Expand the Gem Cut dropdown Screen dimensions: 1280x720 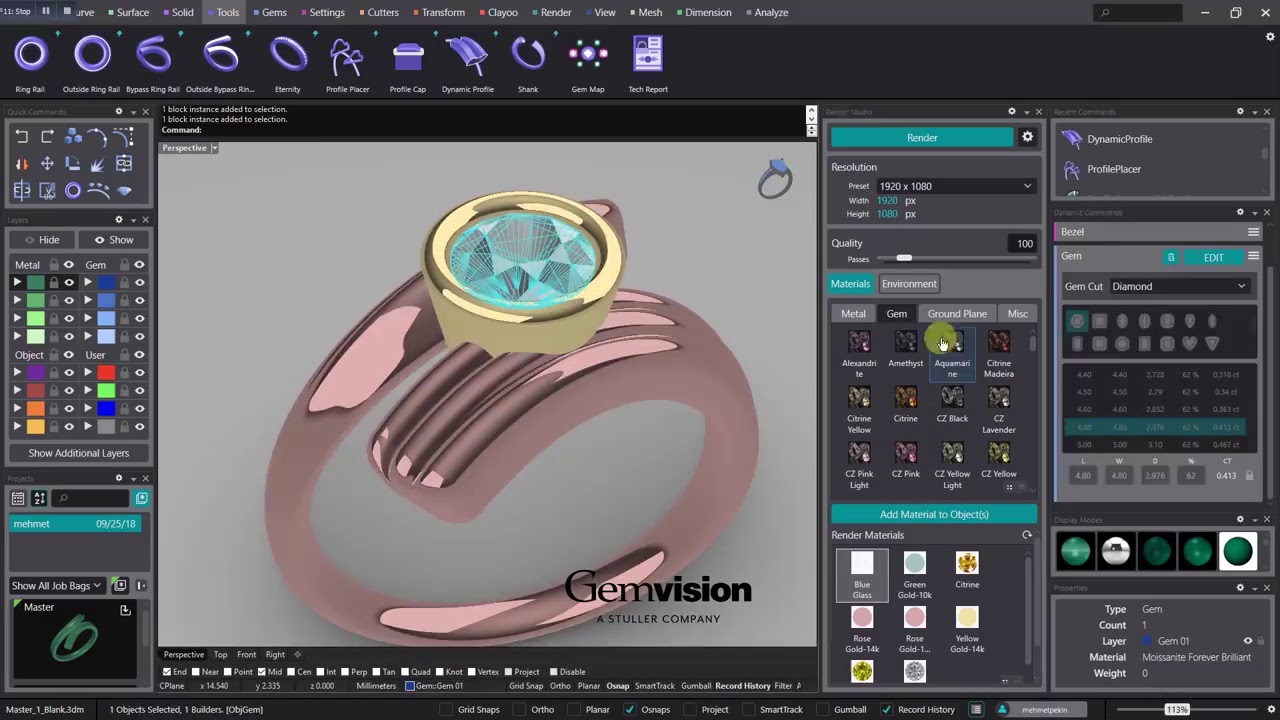click(1178, 286)
